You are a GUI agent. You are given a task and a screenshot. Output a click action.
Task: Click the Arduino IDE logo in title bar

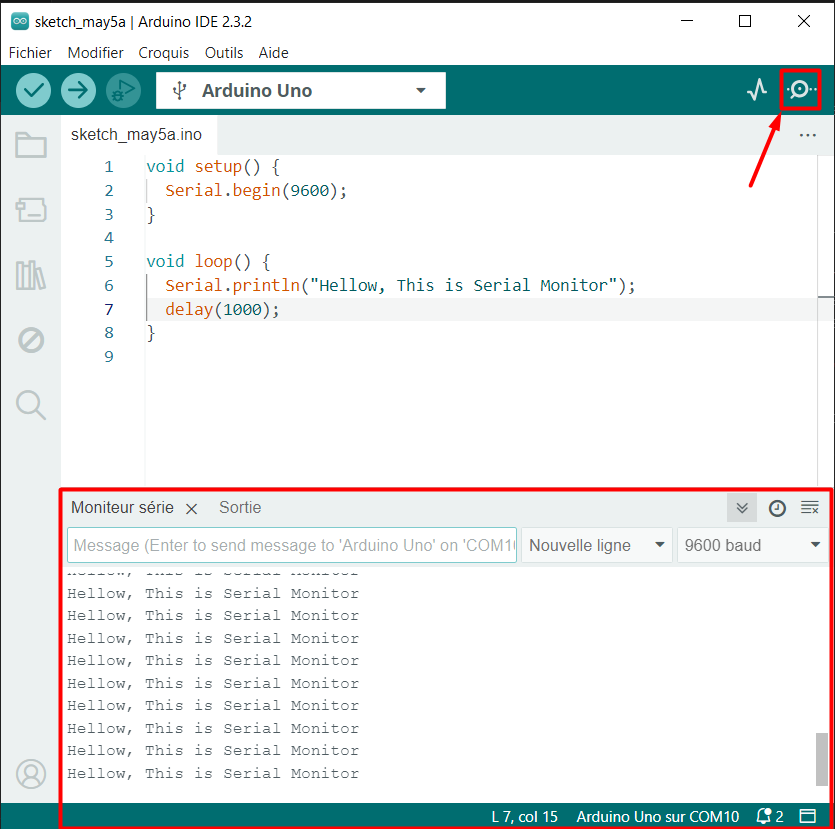pyautogui.click(x=20, y=21)
